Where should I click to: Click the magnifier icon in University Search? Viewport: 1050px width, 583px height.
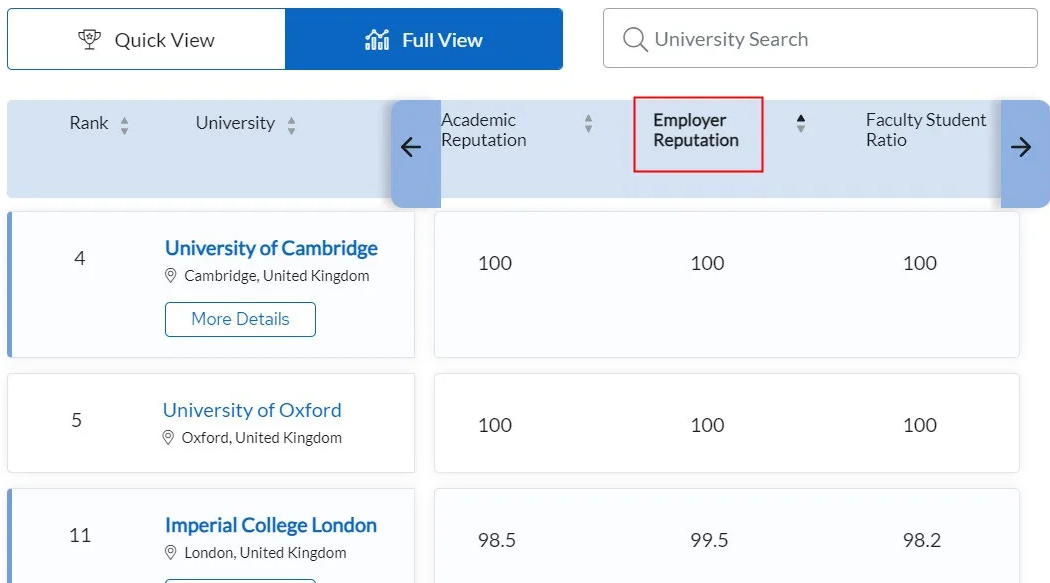tap(635, 39)
